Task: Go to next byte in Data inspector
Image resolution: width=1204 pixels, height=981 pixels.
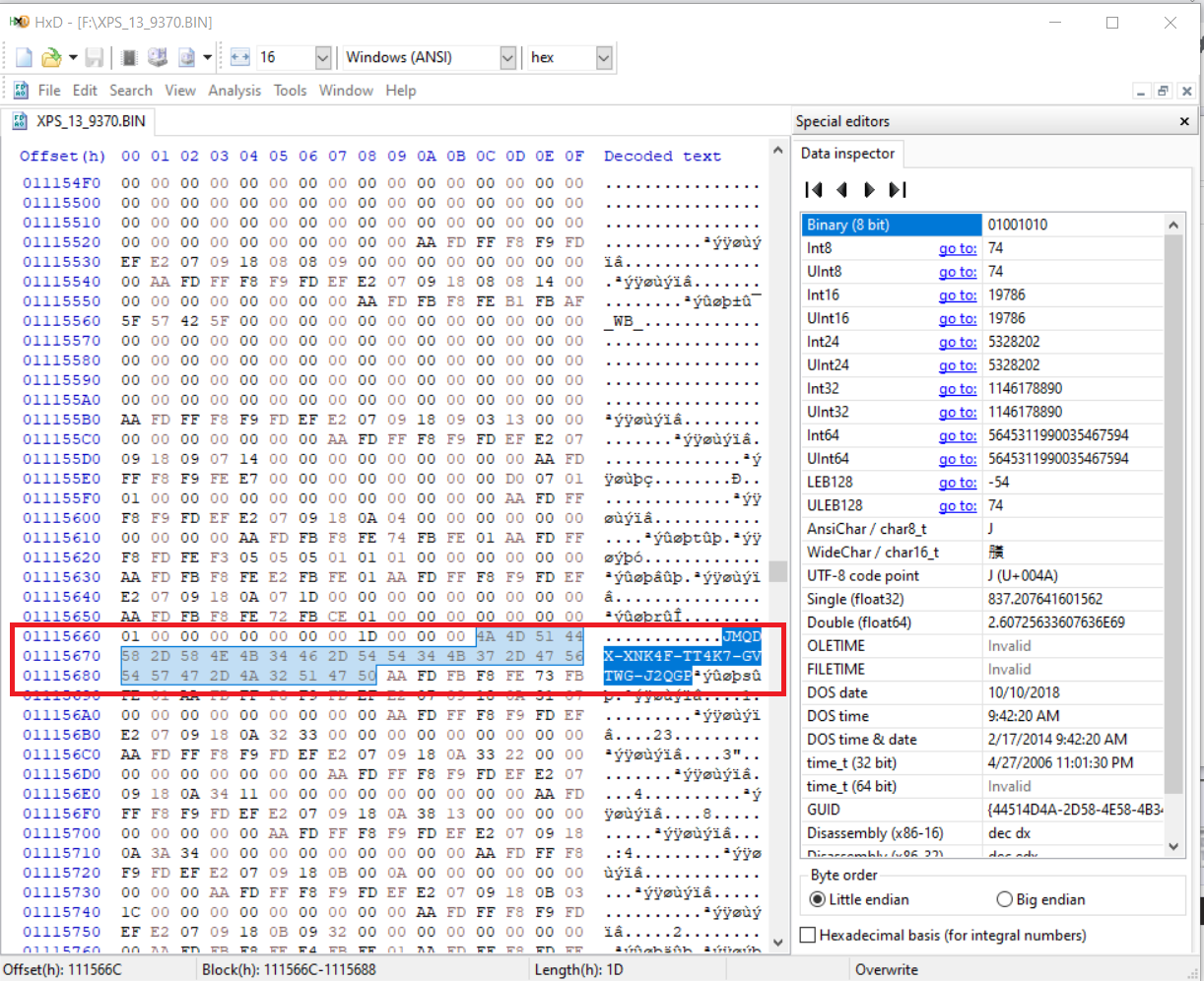Action: tap(869, 190)
